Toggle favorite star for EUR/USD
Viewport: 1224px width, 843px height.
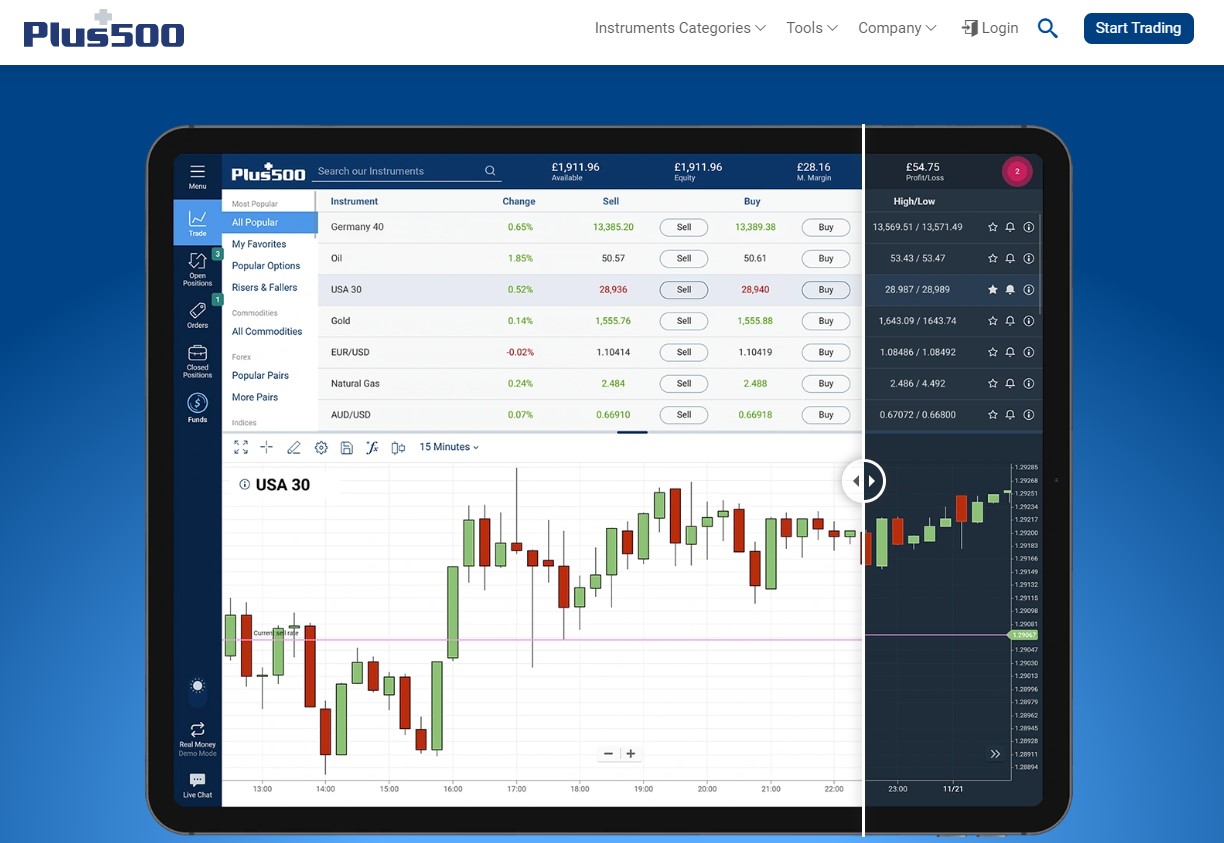993,352
